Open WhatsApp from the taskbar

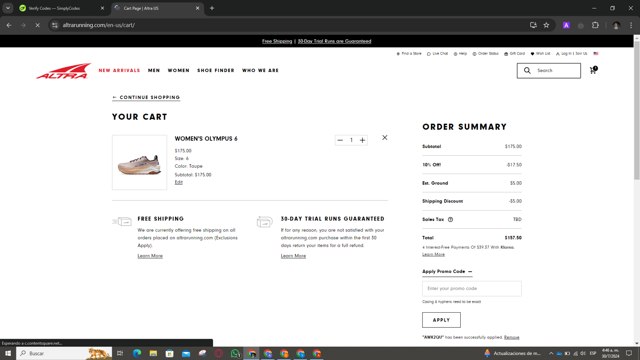coord(235,353)
